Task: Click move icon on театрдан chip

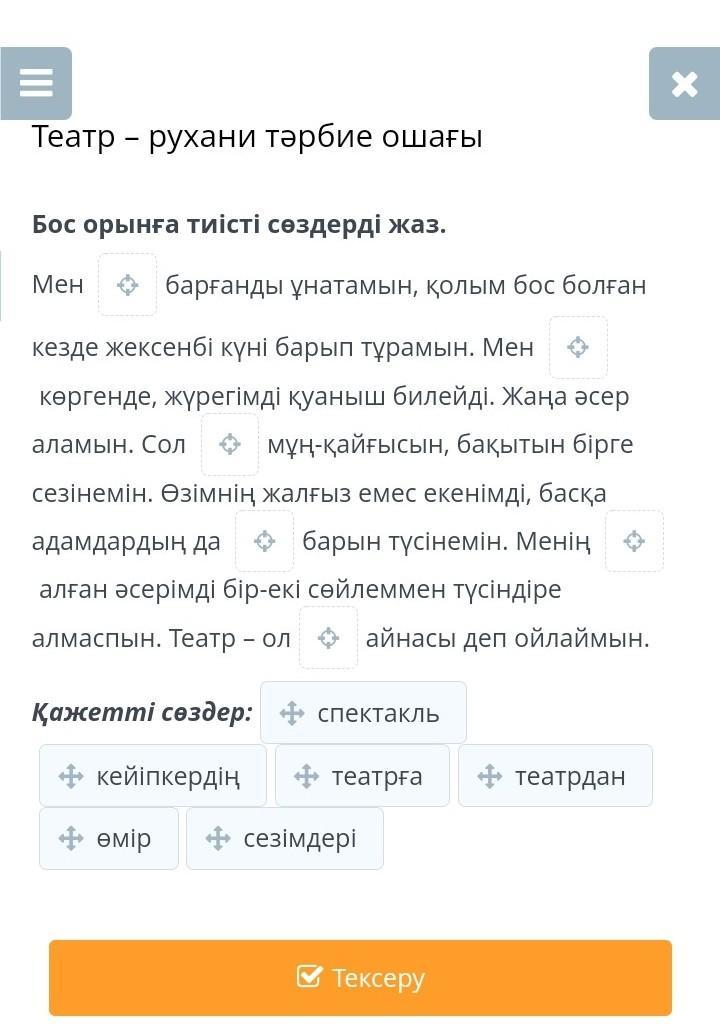Action: 489,776
